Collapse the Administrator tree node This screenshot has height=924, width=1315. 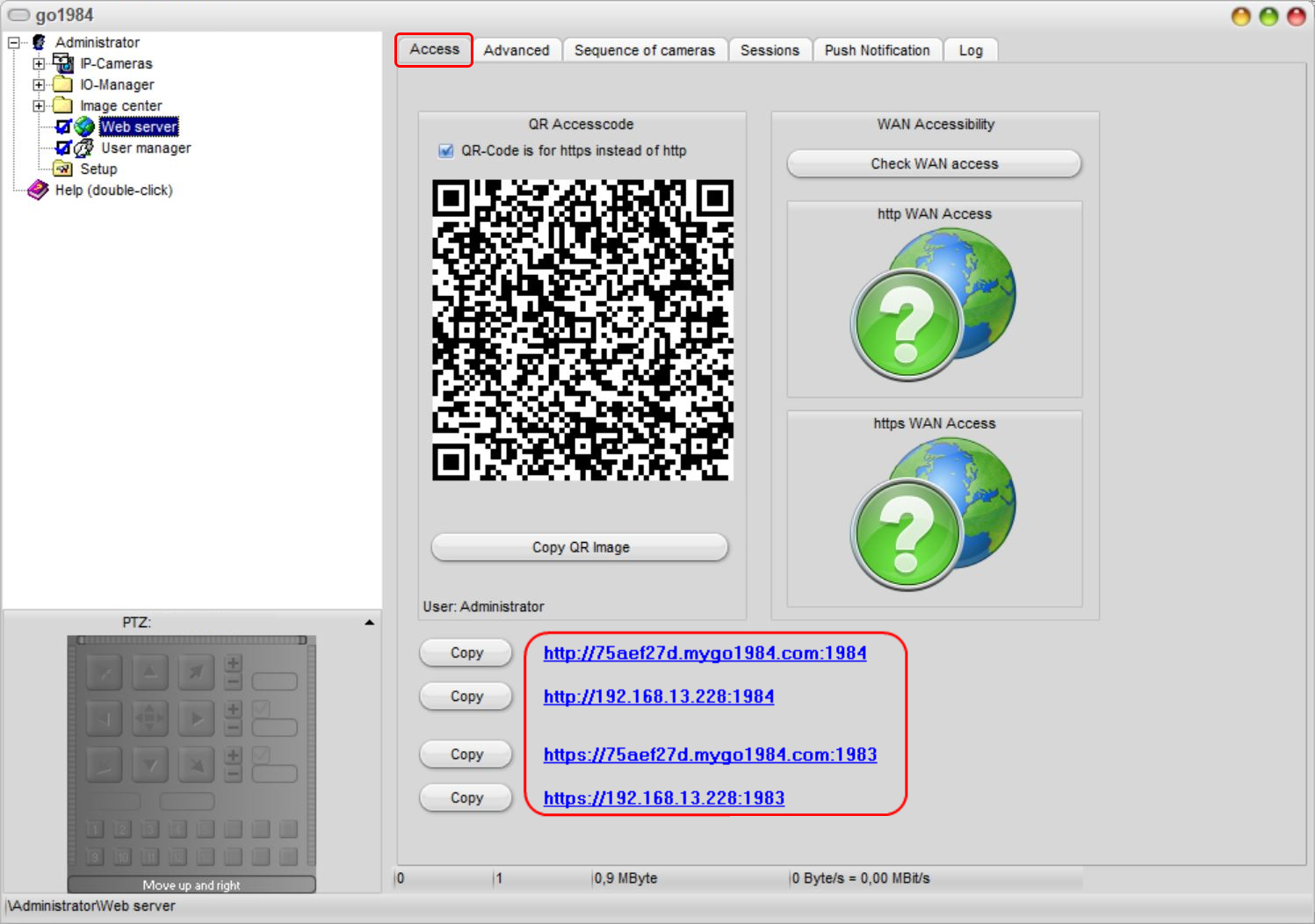coord(14,42)
